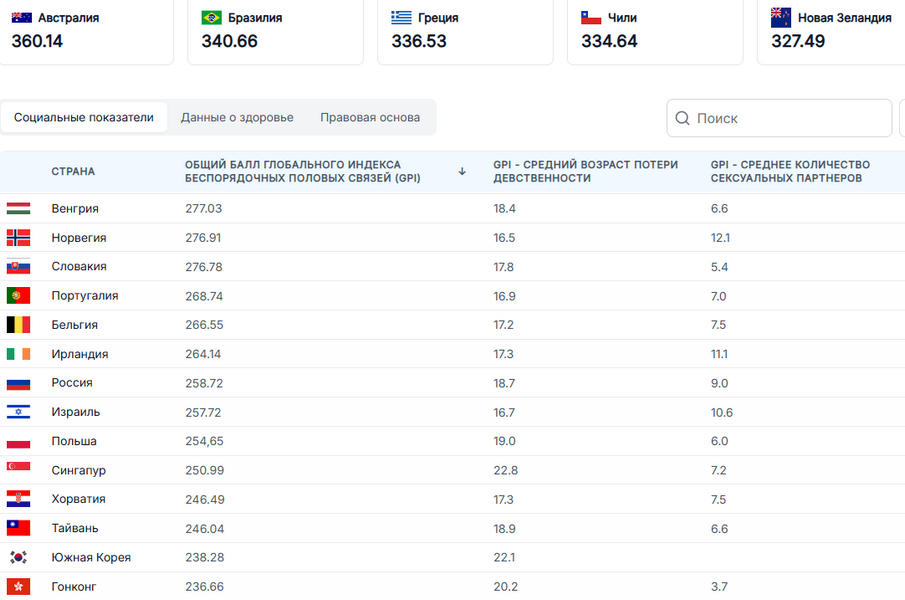Screen dimensions: 905x600
Task: Click the Hong Kong flag icon
Action: tap(18, 587)
